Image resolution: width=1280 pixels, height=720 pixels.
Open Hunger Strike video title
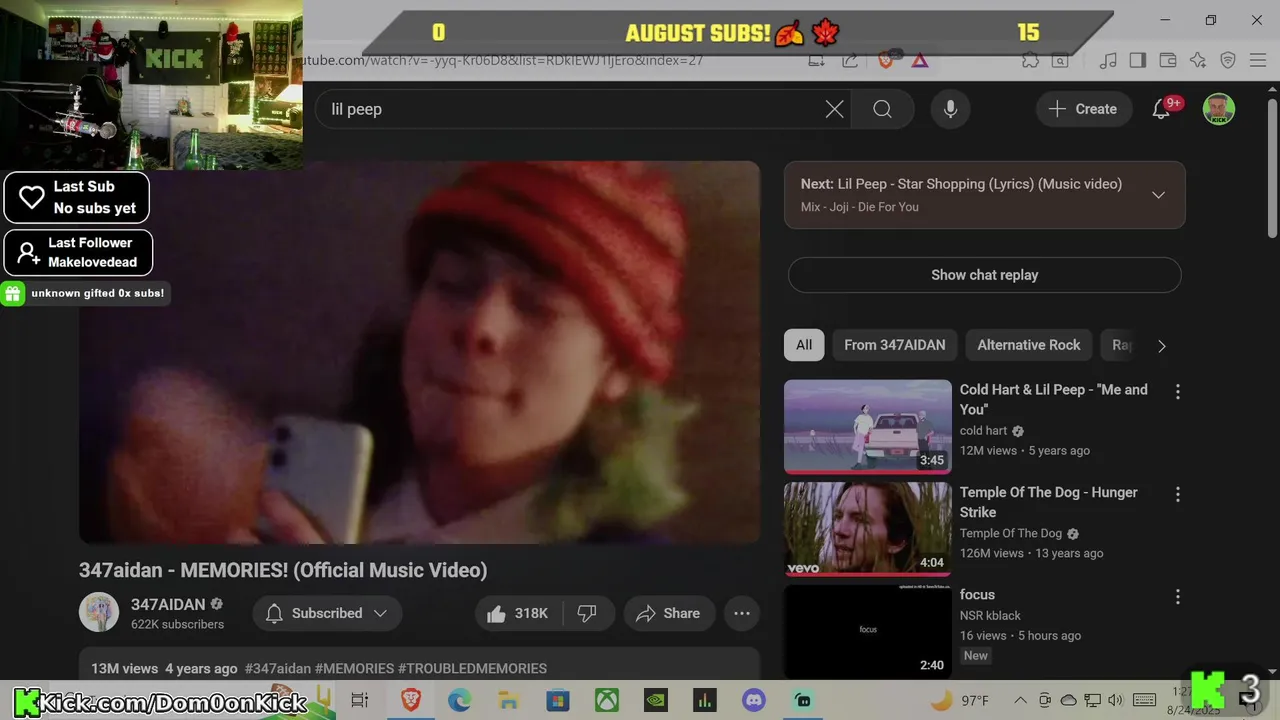(1048, 502)
